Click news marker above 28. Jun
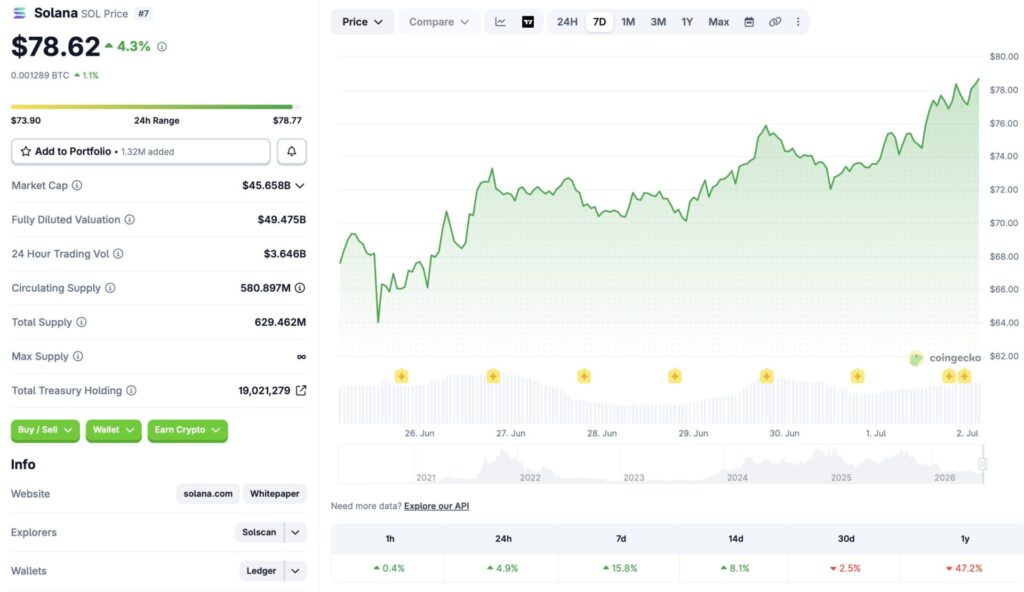Screen dimensions: 1024x592 click(x=584, y=376)
